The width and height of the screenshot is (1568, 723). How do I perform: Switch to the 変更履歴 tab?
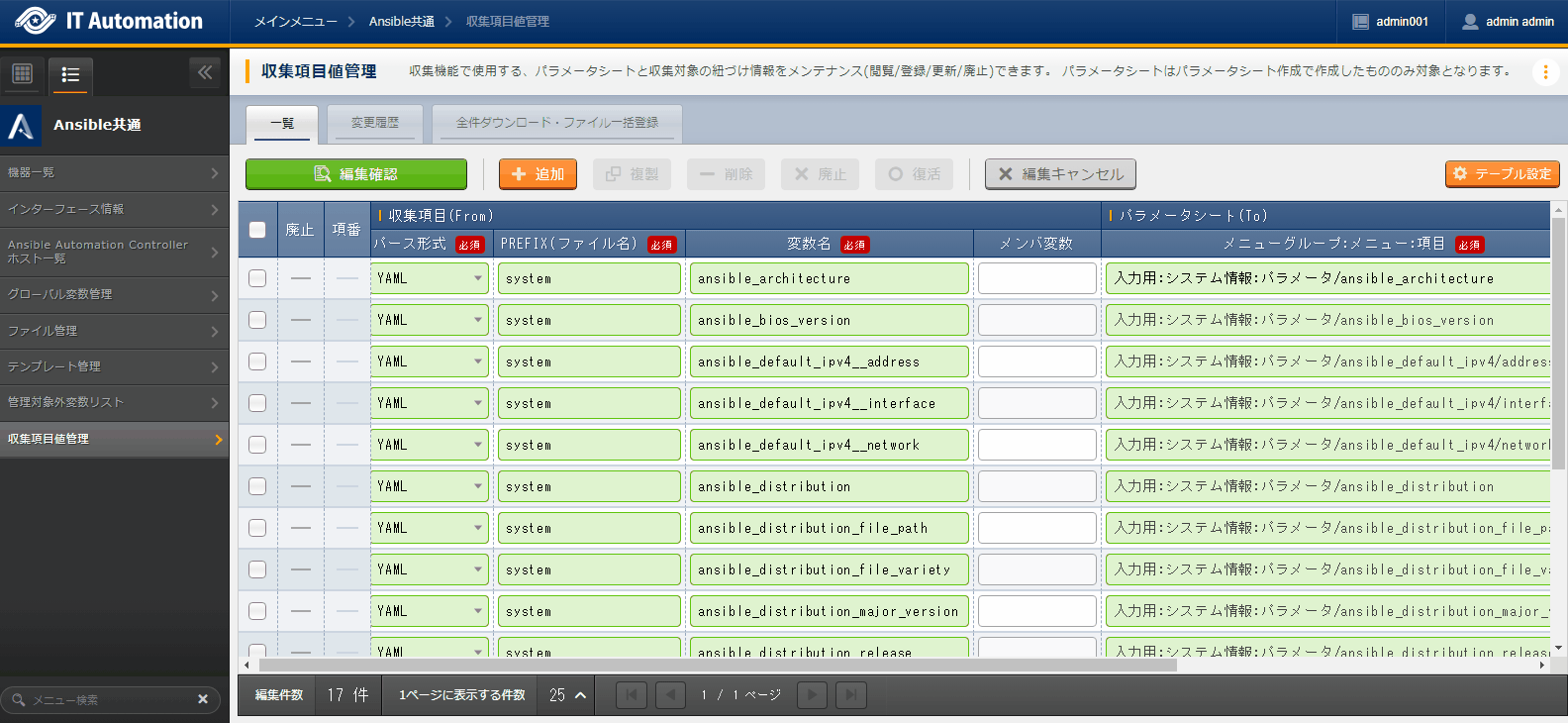tap(375, 123)
